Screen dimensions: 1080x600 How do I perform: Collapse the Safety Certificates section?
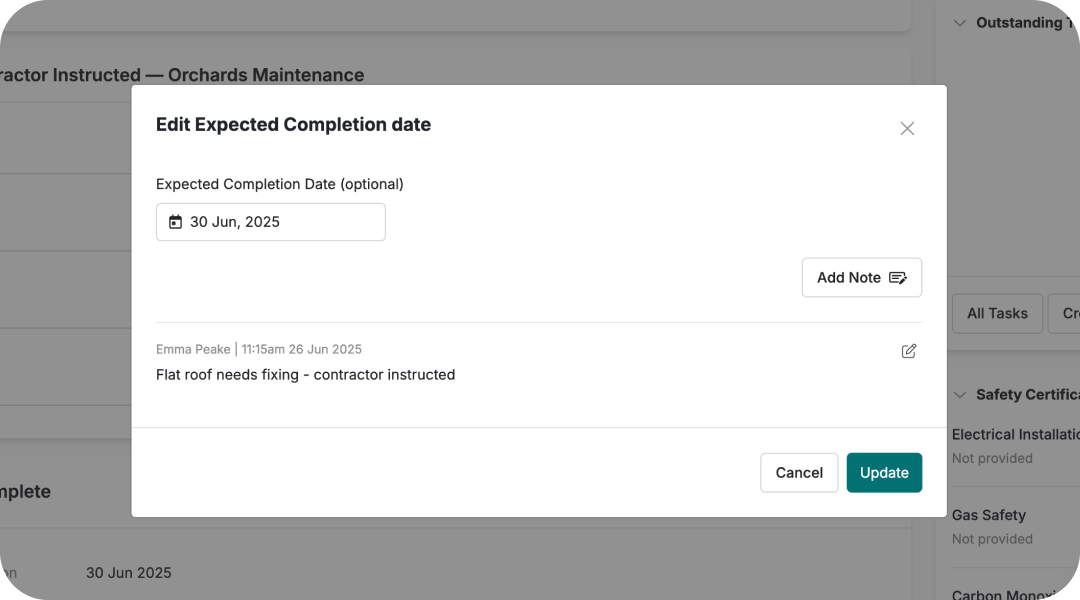pyautogui.click(x=959, y=394)
